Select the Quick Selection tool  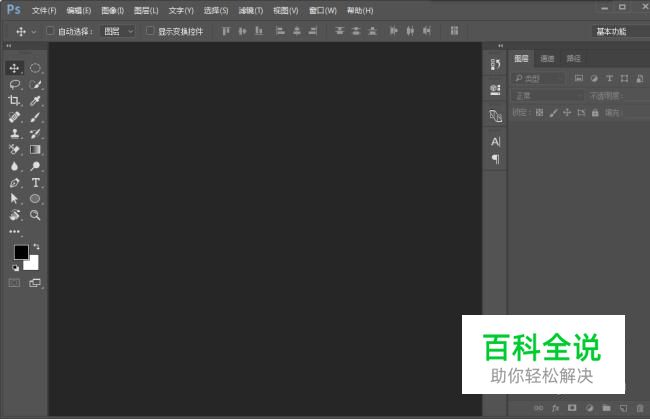pyautogui.click(x=35, y=85)
